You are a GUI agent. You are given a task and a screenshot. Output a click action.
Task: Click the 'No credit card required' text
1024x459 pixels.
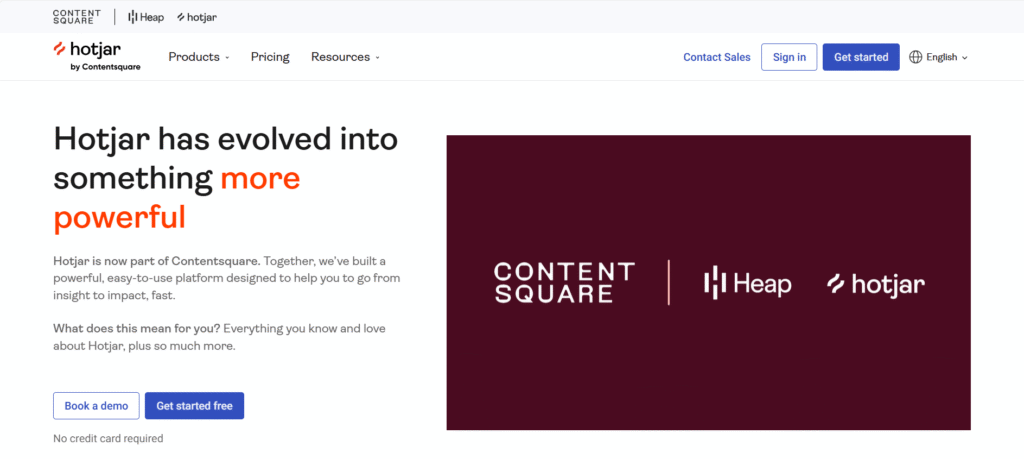click(x=108, y=438)
